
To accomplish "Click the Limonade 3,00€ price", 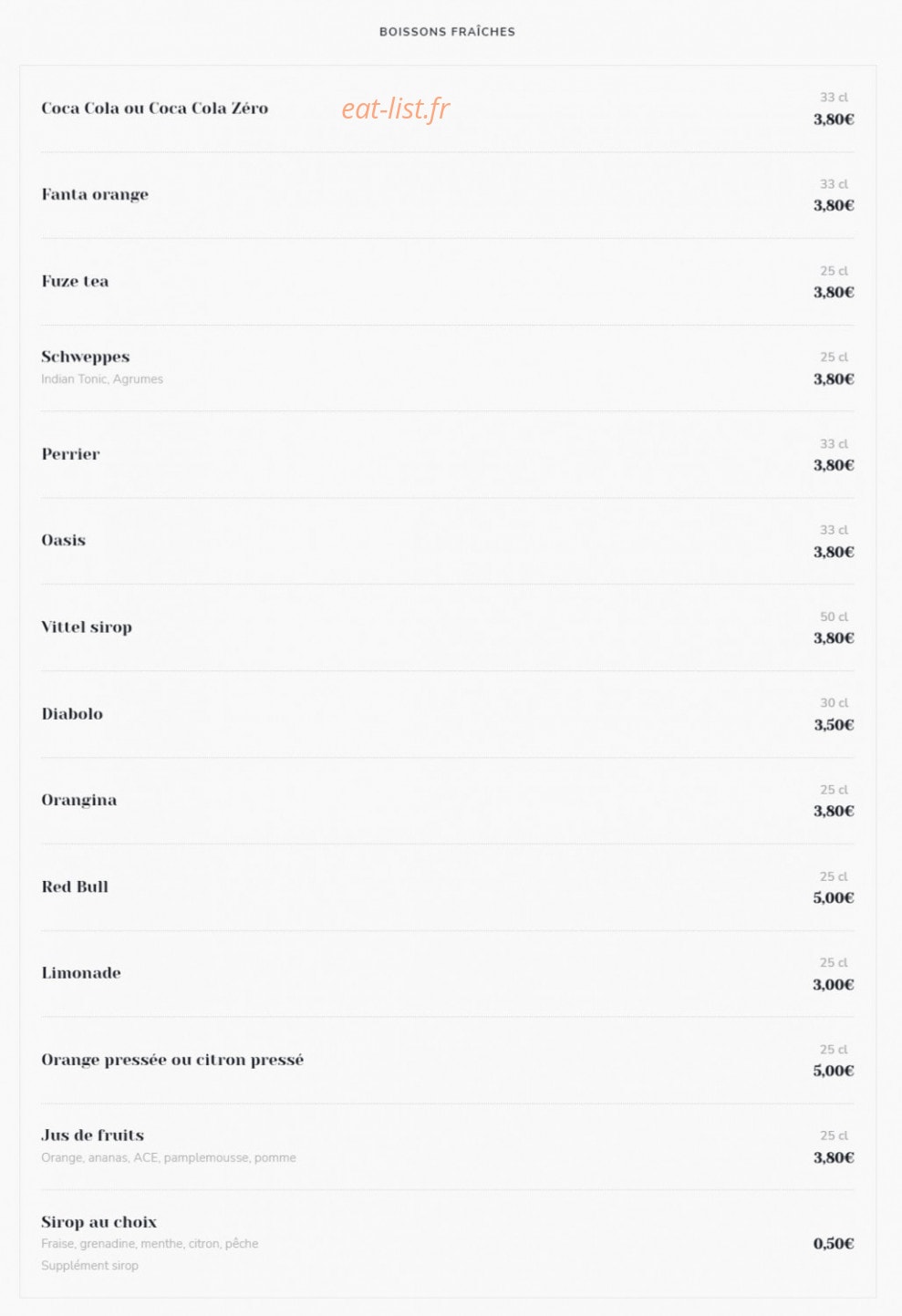I will (834, 985).
